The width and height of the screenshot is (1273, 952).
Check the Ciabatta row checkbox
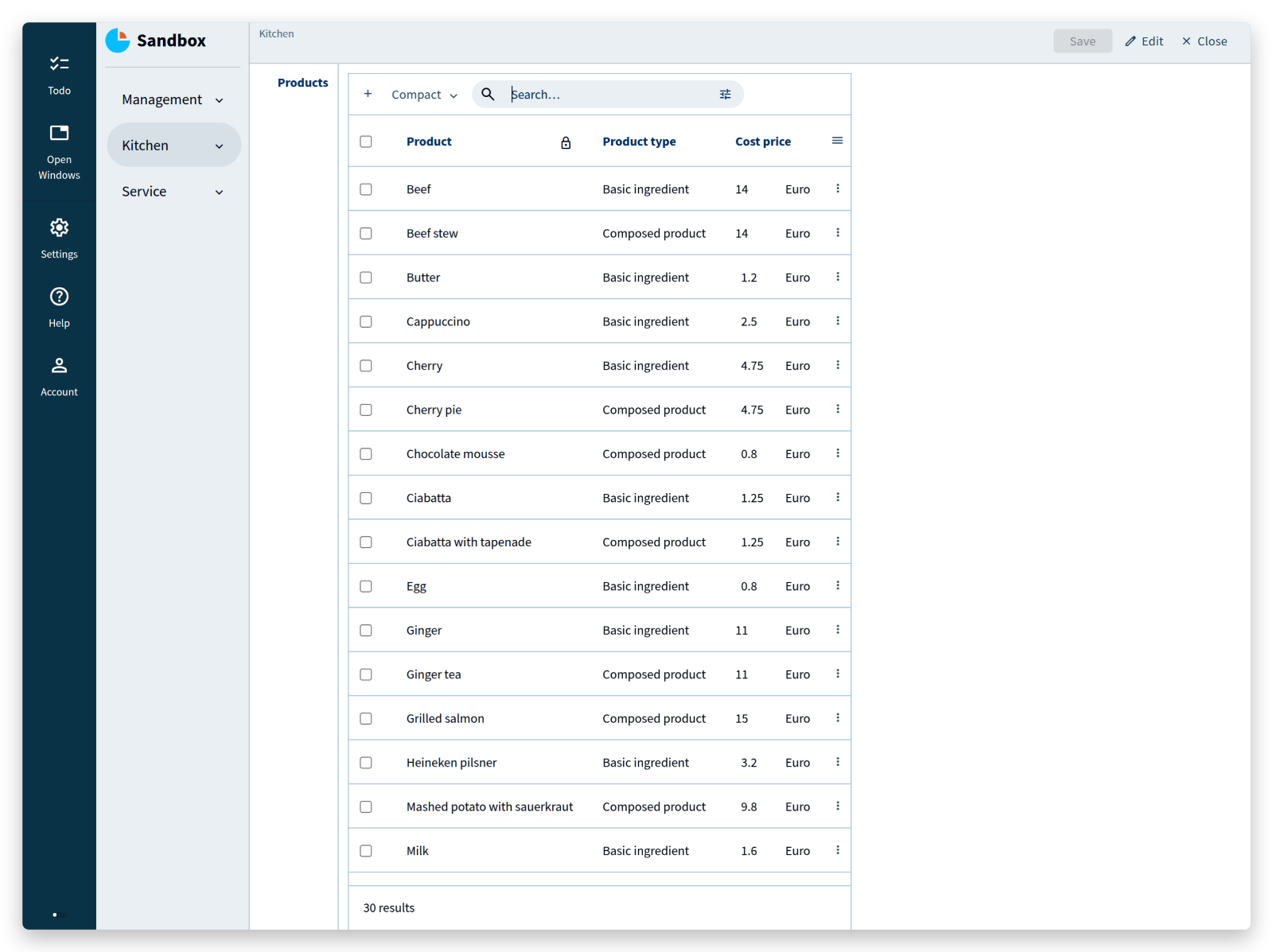tap(366, 498)
